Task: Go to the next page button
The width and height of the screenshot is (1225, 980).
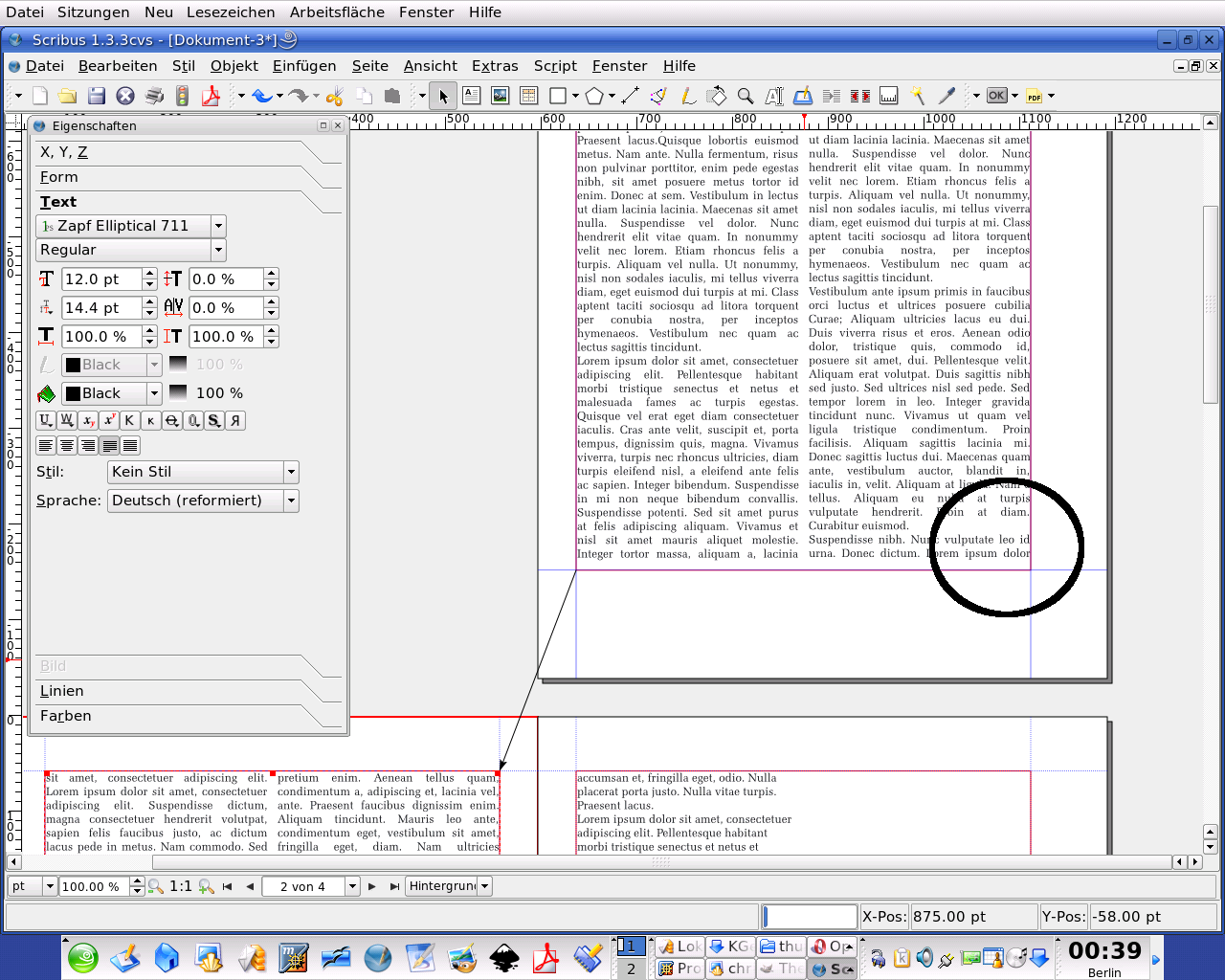Action: coord(372,886)
